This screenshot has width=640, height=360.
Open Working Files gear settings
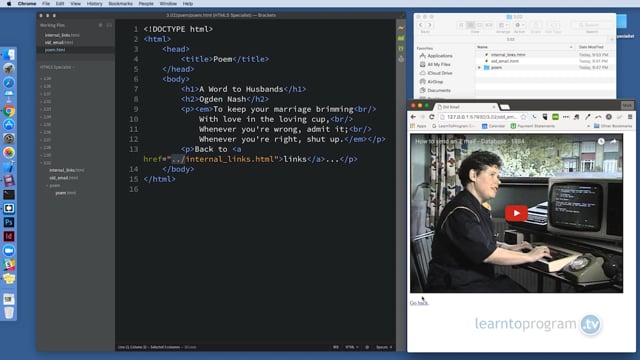(100, 25)
